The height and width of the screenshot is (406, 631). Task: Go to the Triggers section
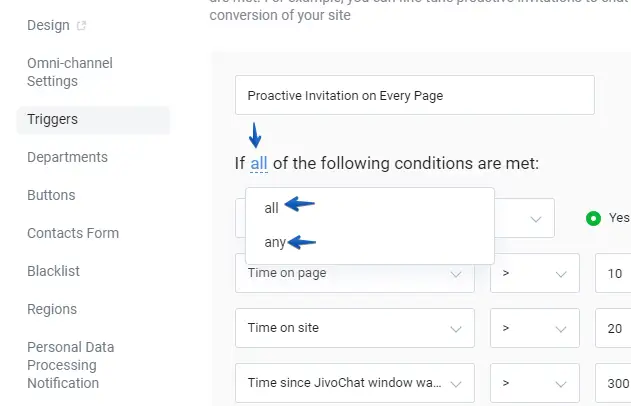pyautogui.click(x=52, y=119)
